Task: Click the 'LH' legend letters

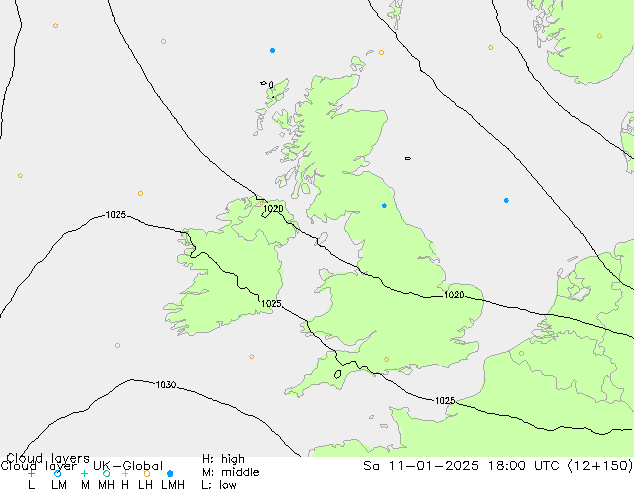Action: coord(145,485)
